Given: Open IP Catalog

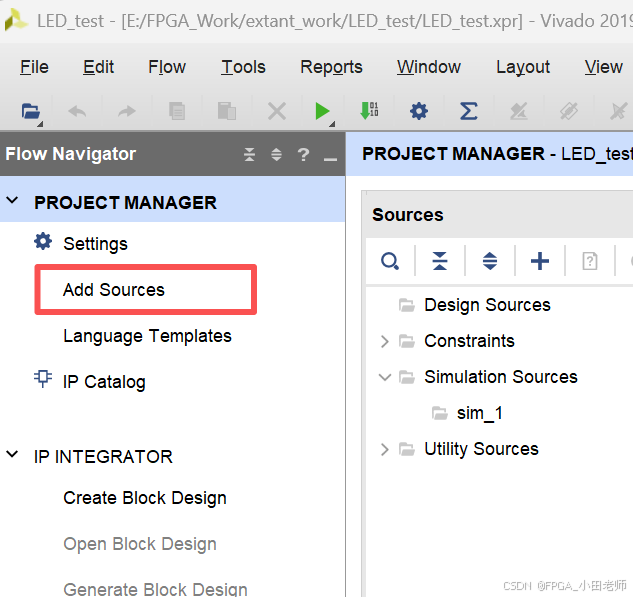Looking at the screenshot, I should (104, 382).
